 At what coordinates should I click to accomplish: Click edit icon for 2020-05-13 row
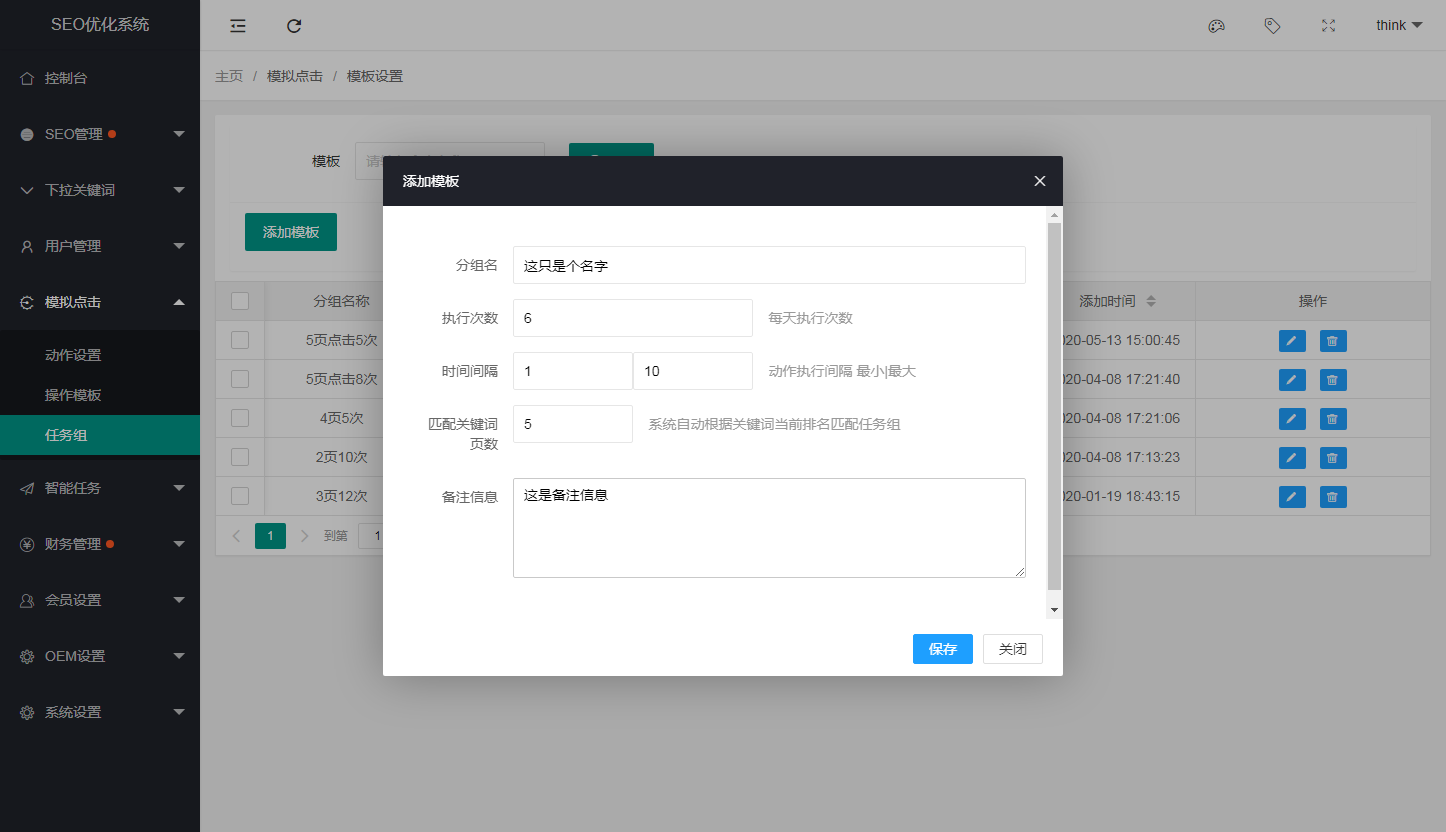1292,341
